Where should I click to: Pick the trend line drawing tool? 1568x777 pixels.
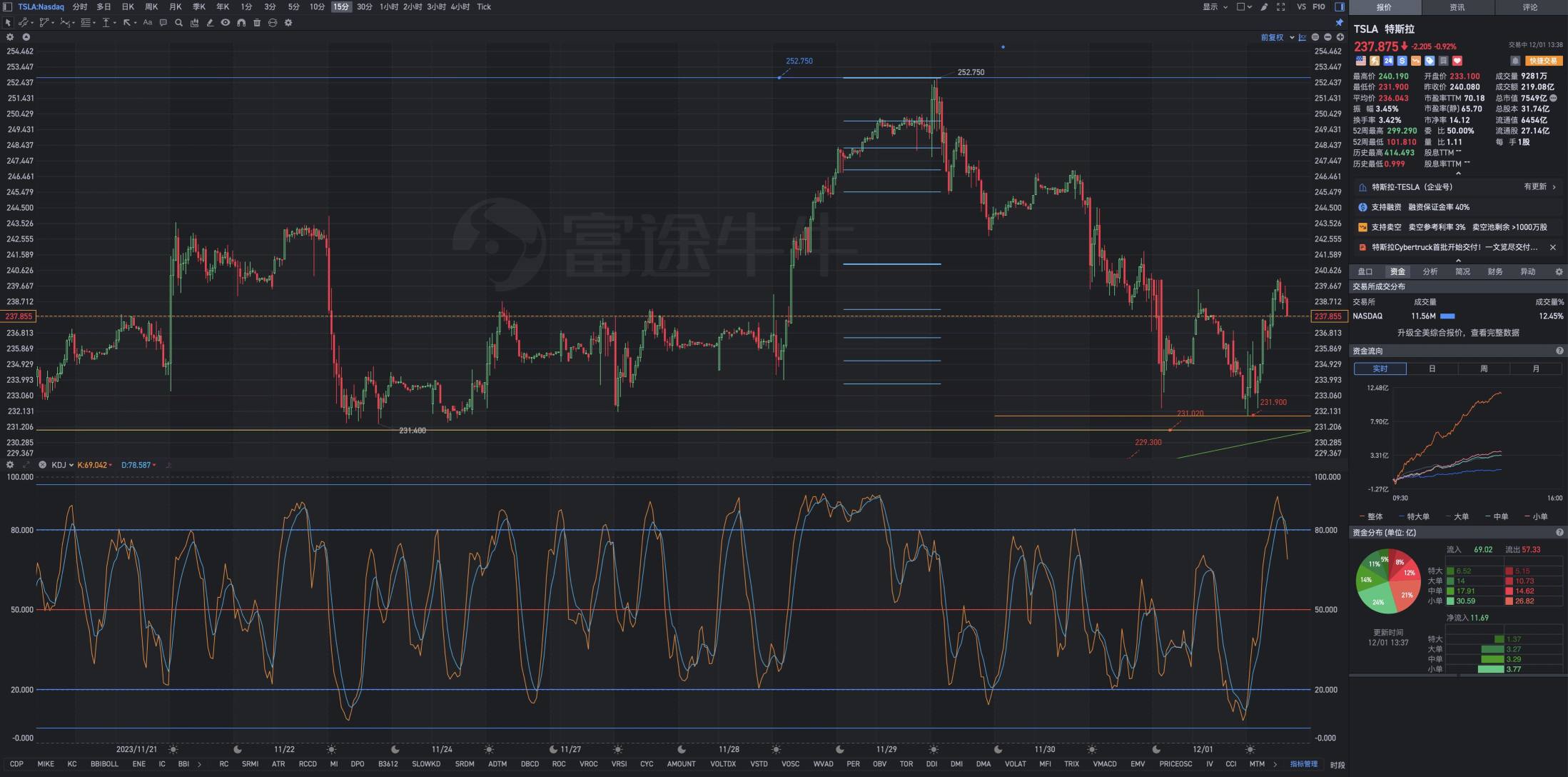tap(23, 23)
